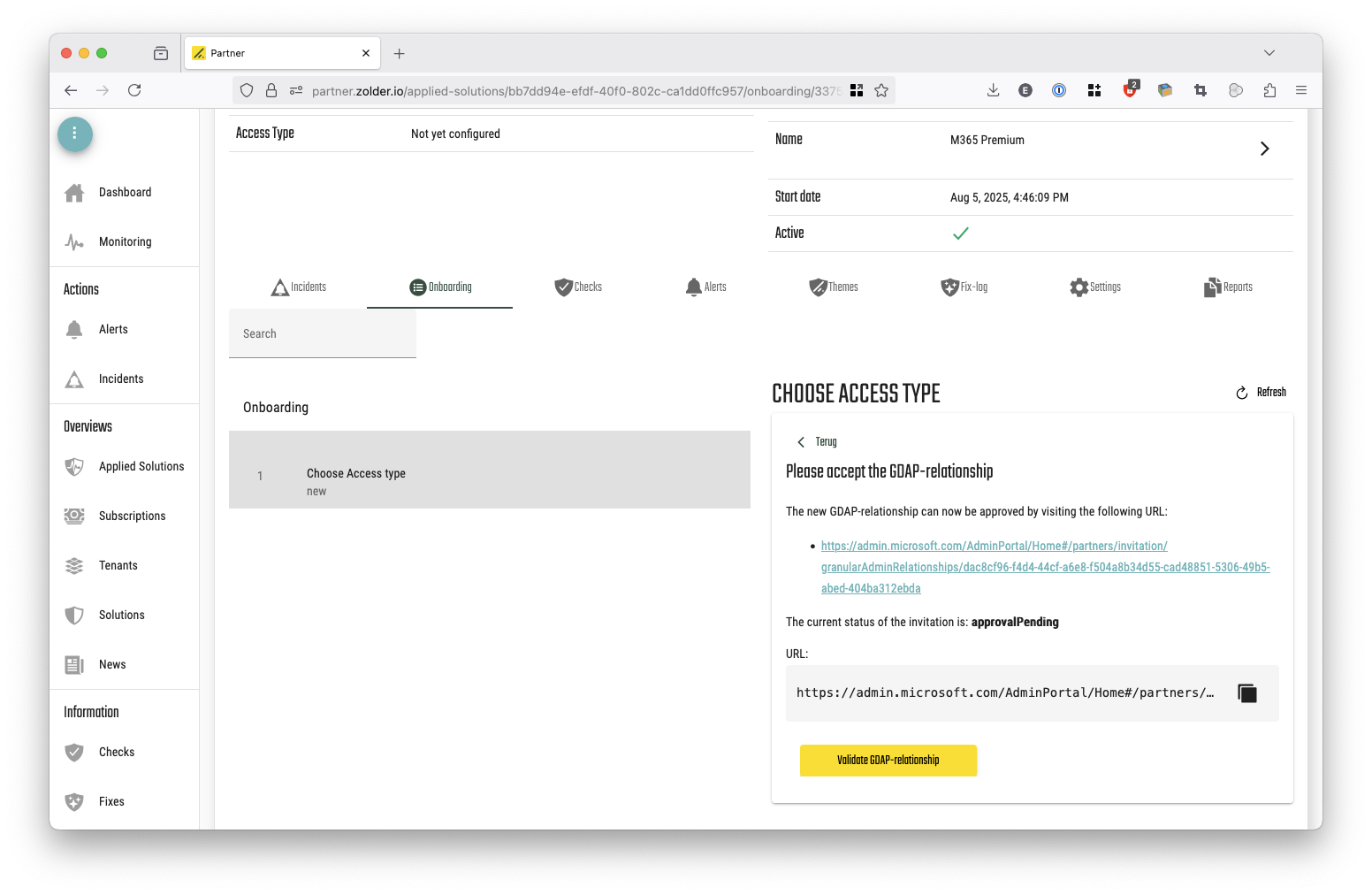Open Monitoring in the sidebar
The image size is (1372, 895).
tap(125, 242)
